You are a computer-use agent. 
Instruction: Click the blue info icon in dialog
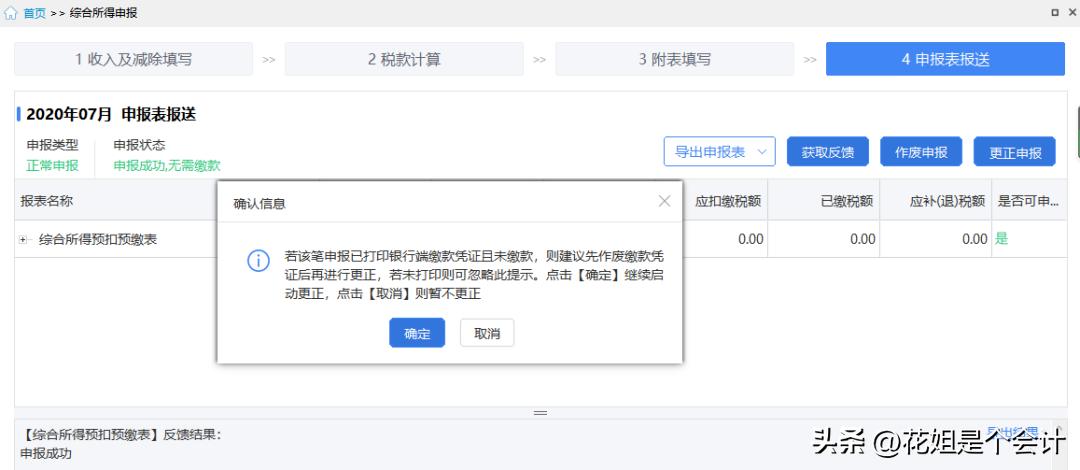click(x=258, y=261)
